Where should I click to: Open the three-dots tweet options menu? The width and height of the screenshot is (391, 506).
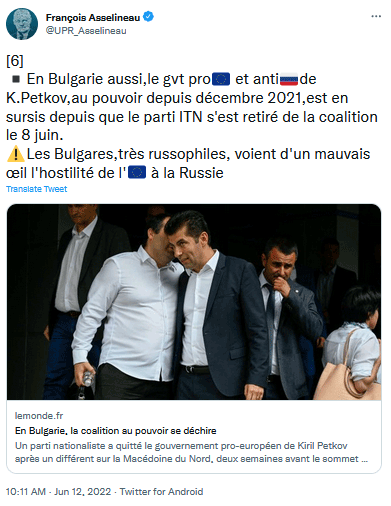coord(376,16)
